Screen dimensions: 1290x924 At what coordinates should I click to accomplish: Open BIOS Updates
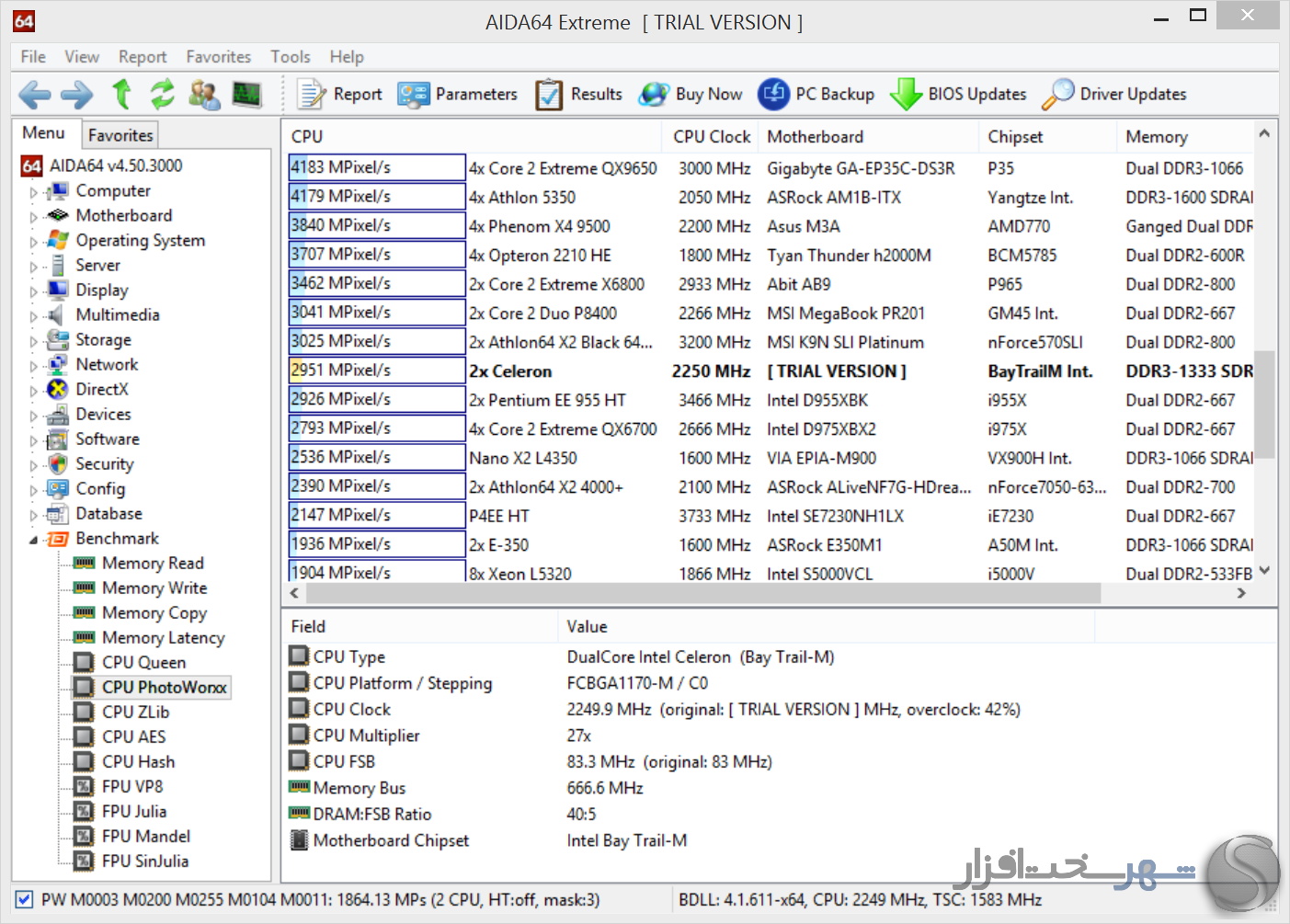pos(958,94)
